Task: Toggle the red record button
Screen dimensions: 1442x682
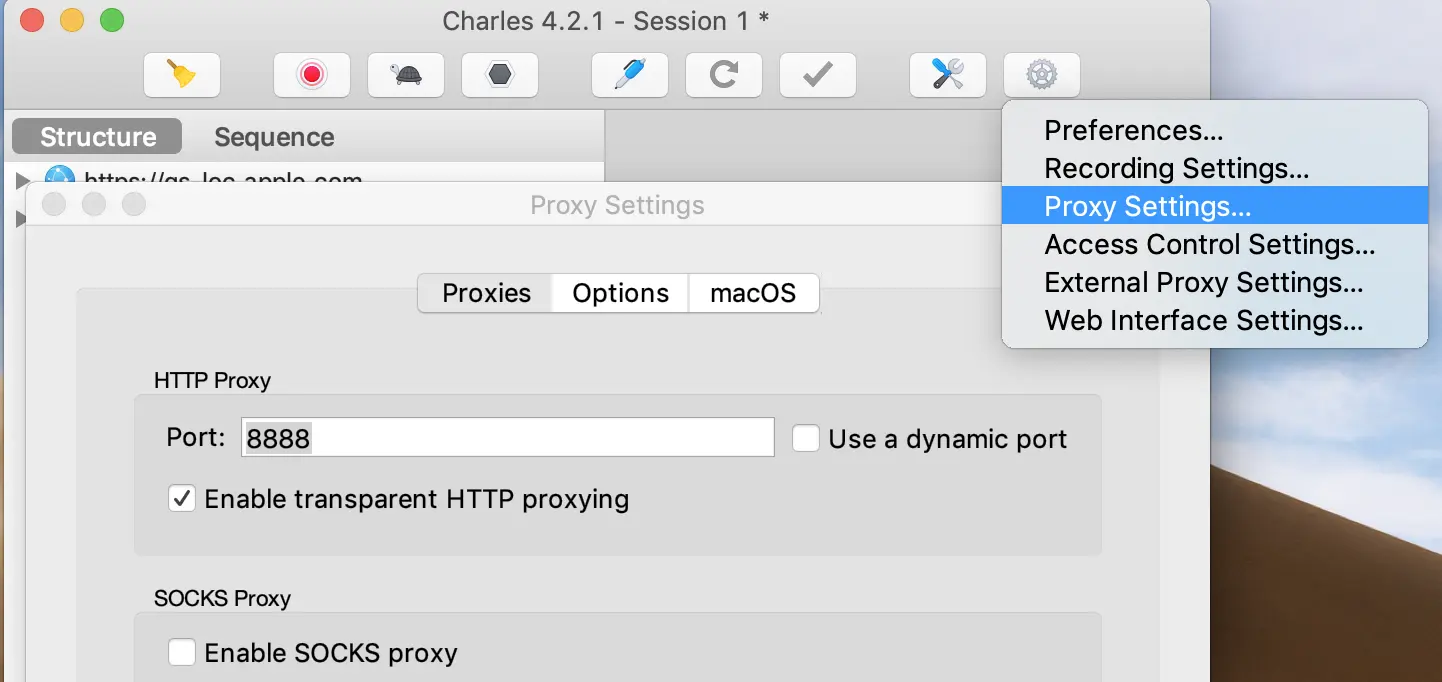Action: pyautogui.click(x=312, y=75)
